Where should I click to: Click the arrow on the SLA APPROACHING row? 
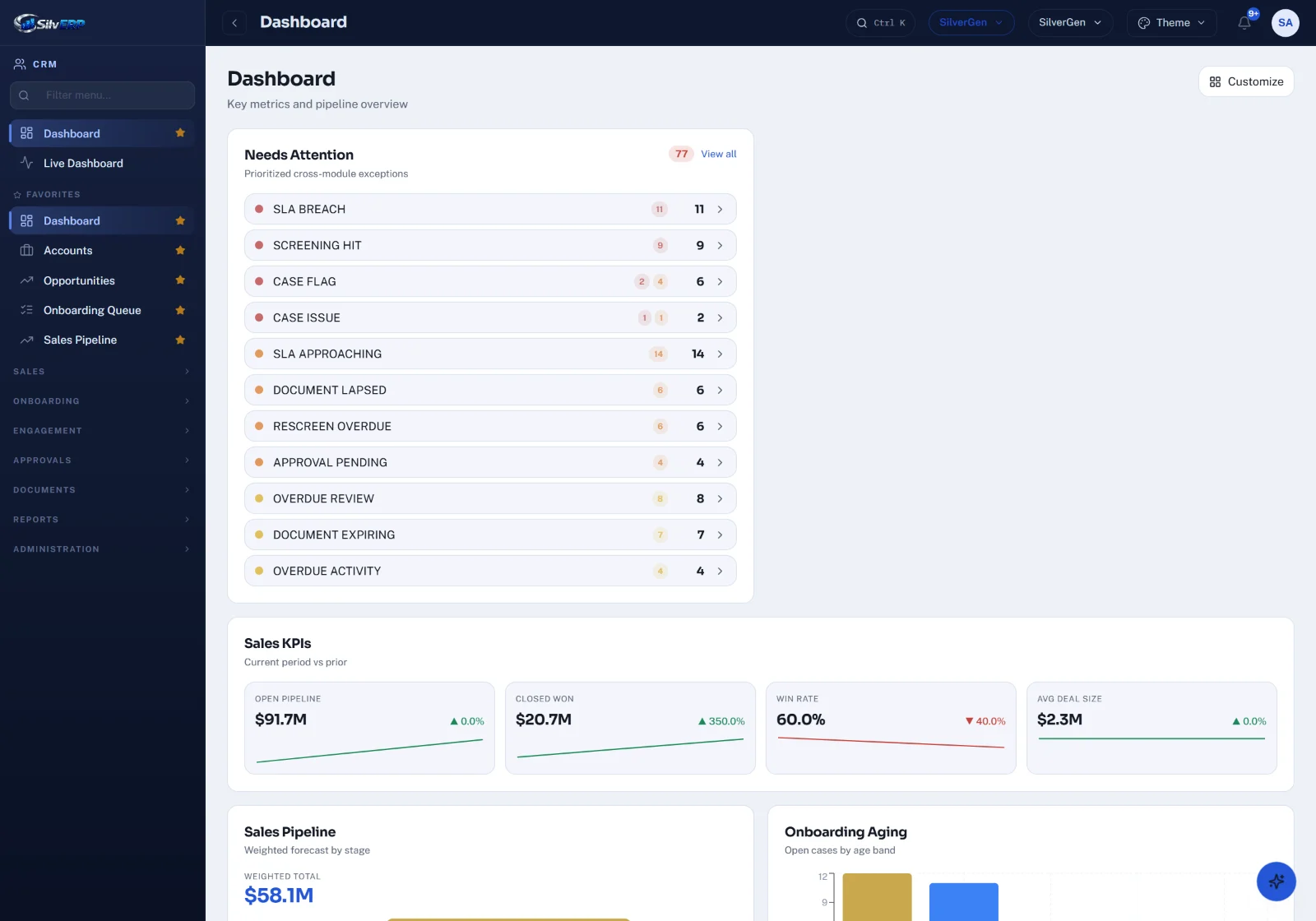pos(720,354)
